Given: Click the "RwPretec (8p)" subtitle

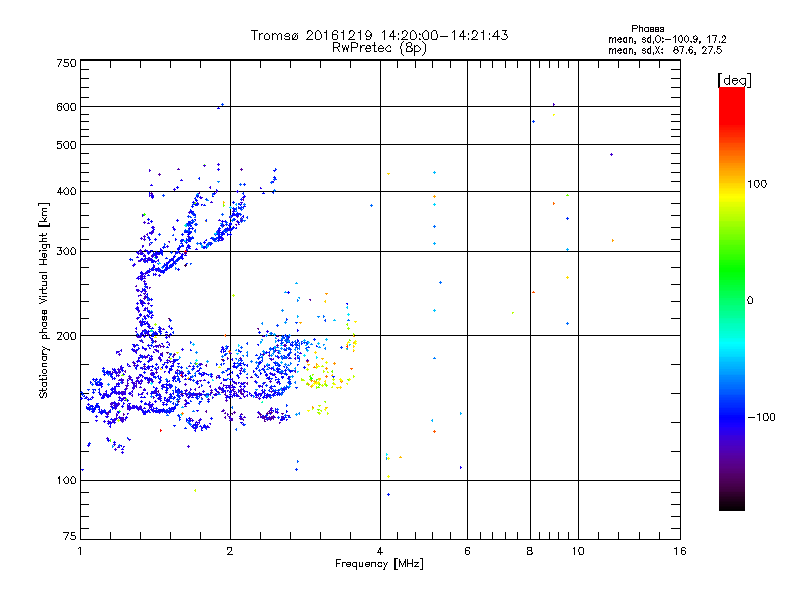Looking at the screenshot, I should [379, 48].
